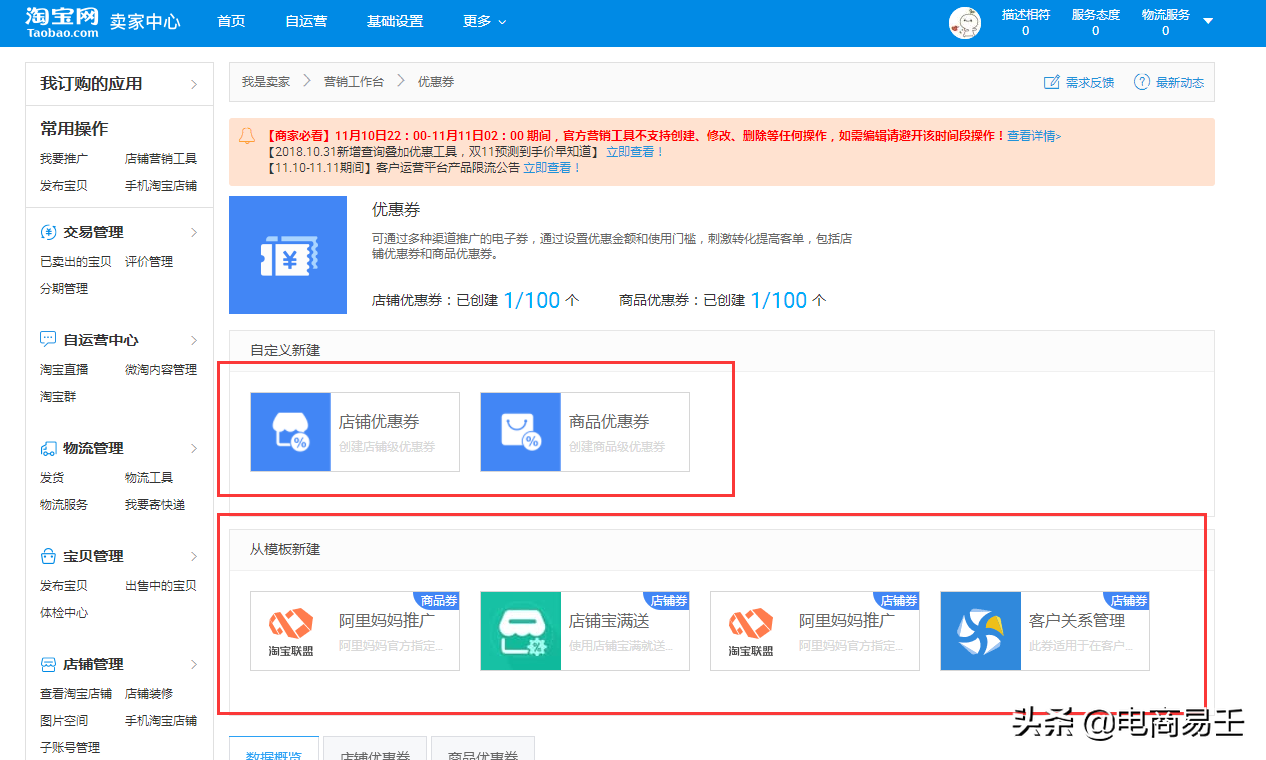Open 淘宝直播 in sidebar
This screenshot has height=760, width=1266.
pyautogui.click(x=64, y=369)
